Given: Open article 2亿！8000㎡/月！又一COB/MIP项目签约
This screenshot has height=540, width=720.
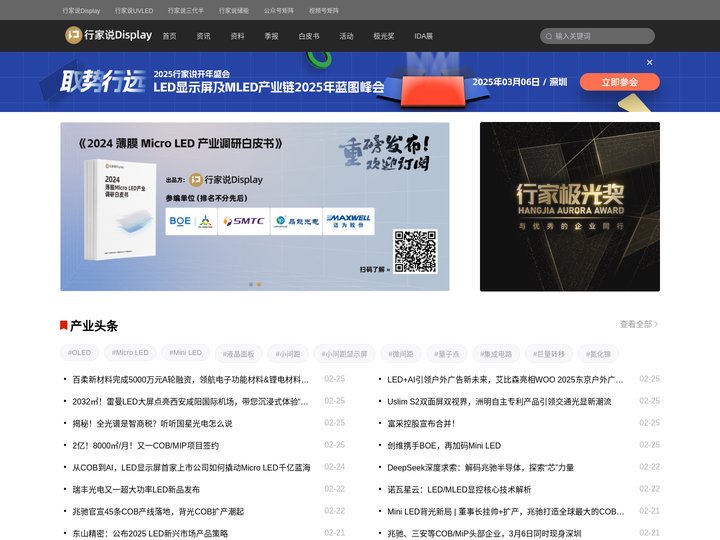Looking at the screenshot, I should [x=146, y=445].
